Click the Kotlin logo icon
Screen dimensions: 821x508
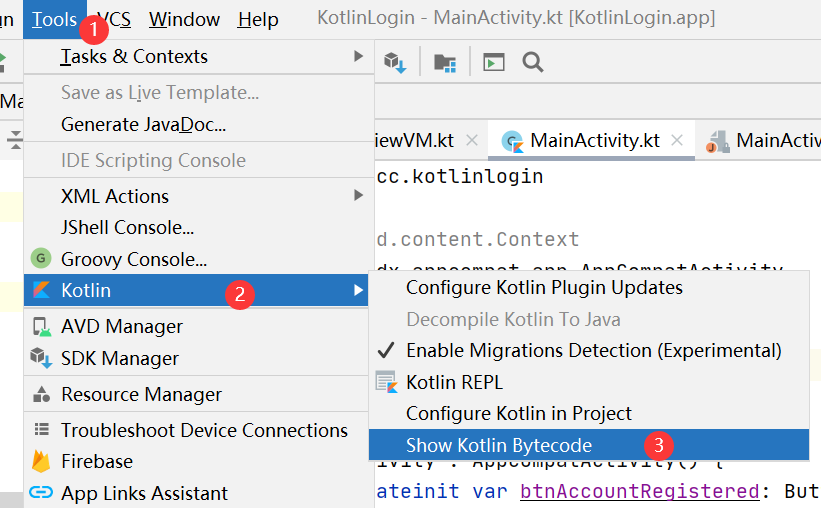41,290
